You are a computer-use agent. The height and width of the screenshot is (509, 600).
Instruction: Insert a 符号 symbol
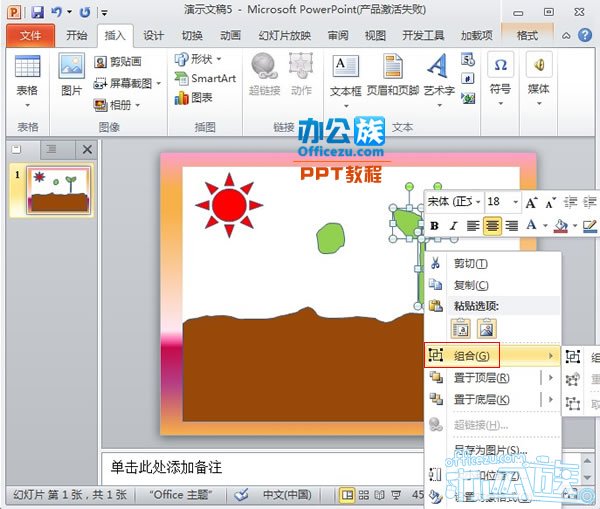[x=500, y=79]
